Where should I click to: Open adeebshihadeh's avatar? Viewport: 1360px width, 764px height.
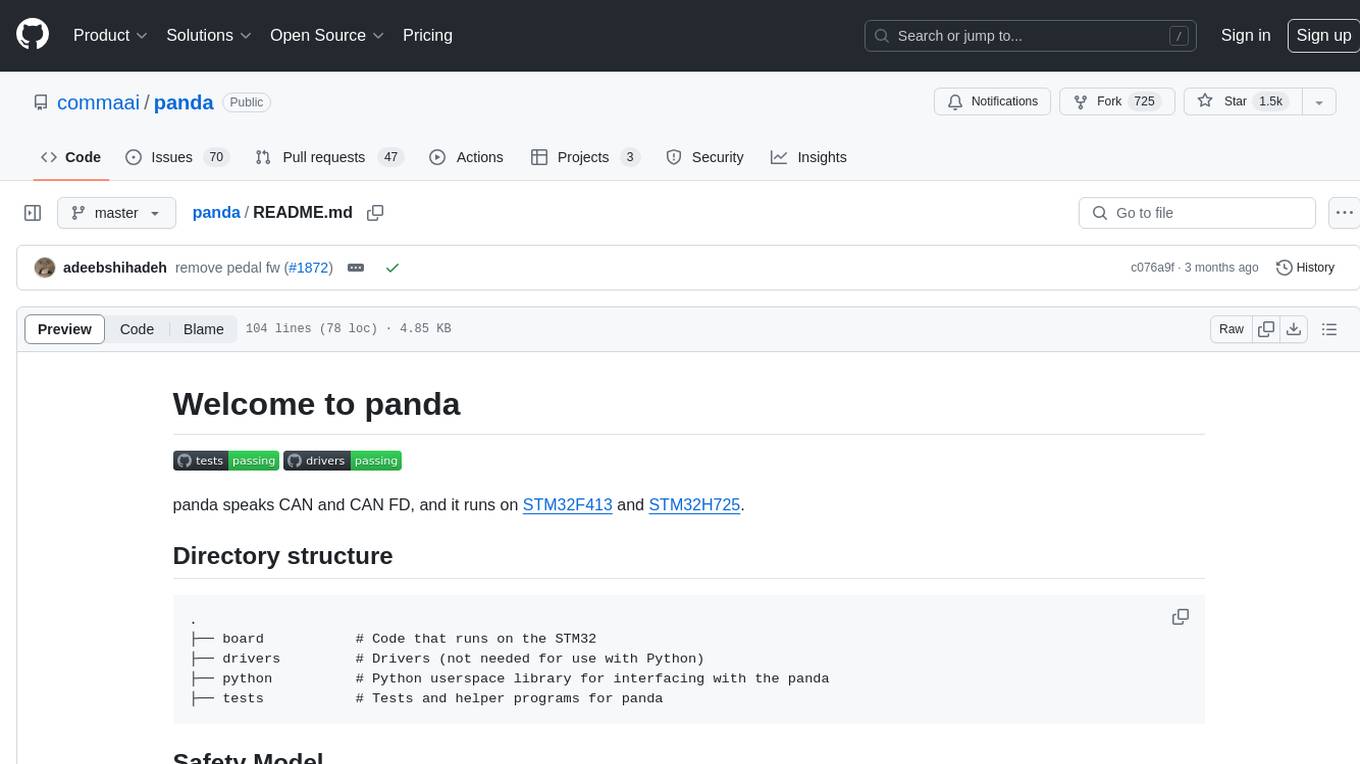[x=44, y=267]
